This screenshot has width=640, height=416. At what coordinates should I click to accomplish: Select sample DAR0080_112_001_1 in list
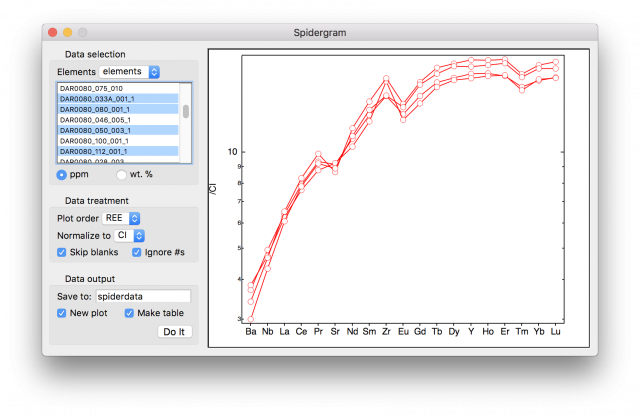tap(118, 151)
